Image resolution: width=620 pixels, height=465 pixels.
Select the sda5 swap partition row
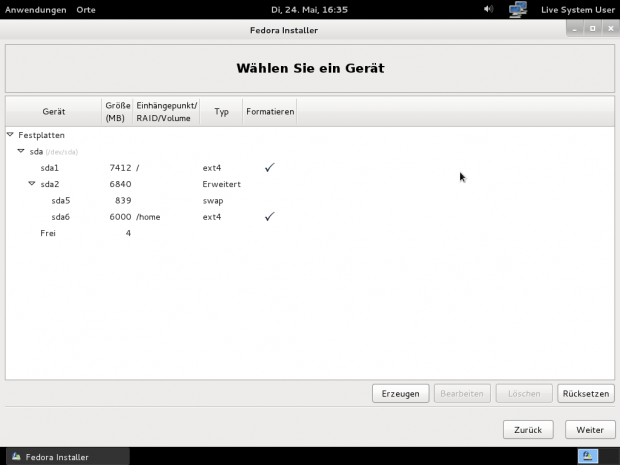[310, 200]
